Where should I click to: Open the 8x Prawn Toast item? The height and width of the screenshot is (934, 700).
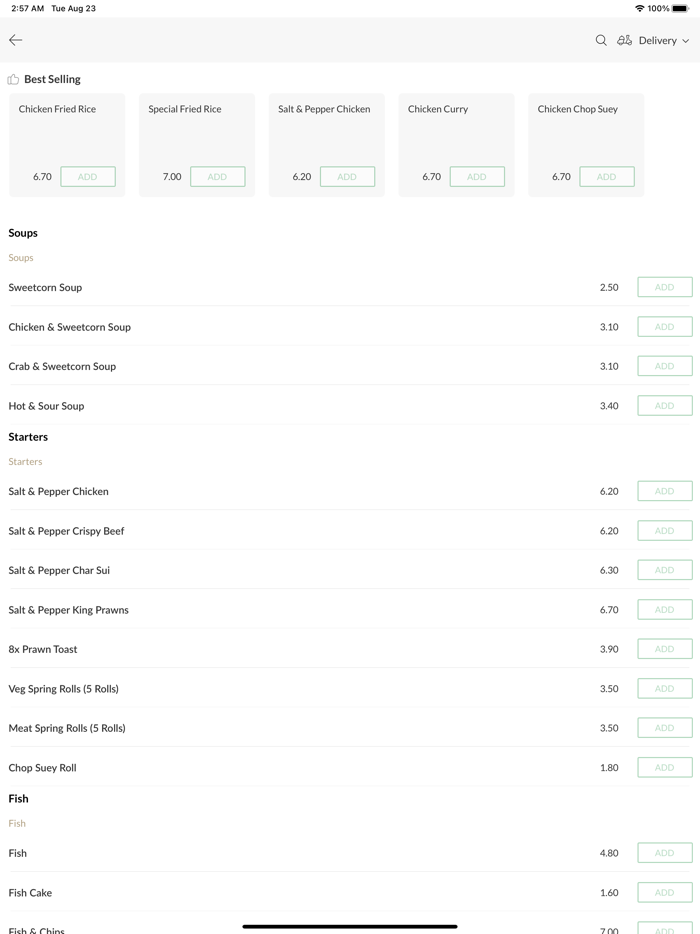coord(43,649)
